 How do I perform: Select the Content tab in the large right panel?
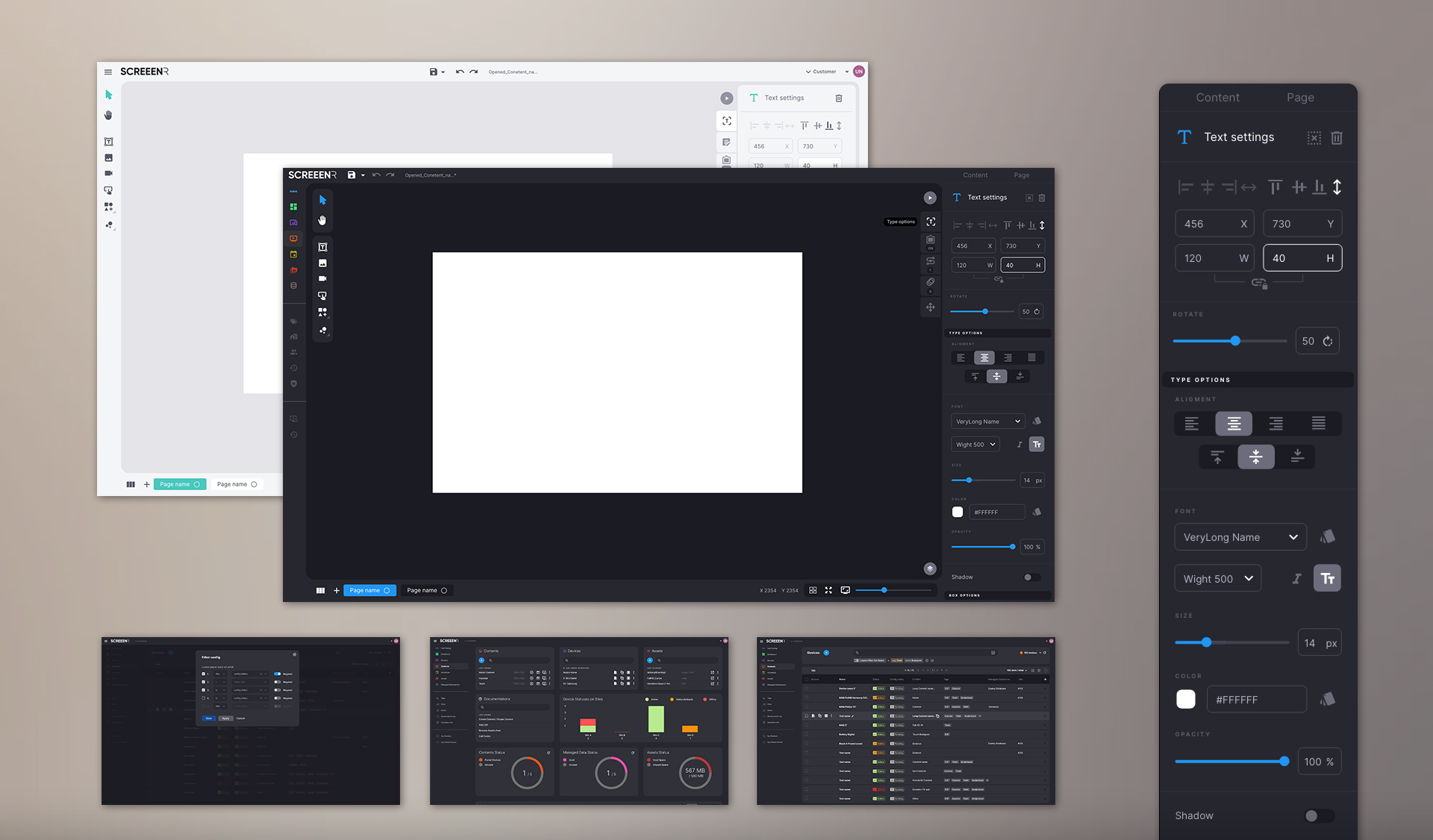pyautogui.click(x=1217, y=98)
